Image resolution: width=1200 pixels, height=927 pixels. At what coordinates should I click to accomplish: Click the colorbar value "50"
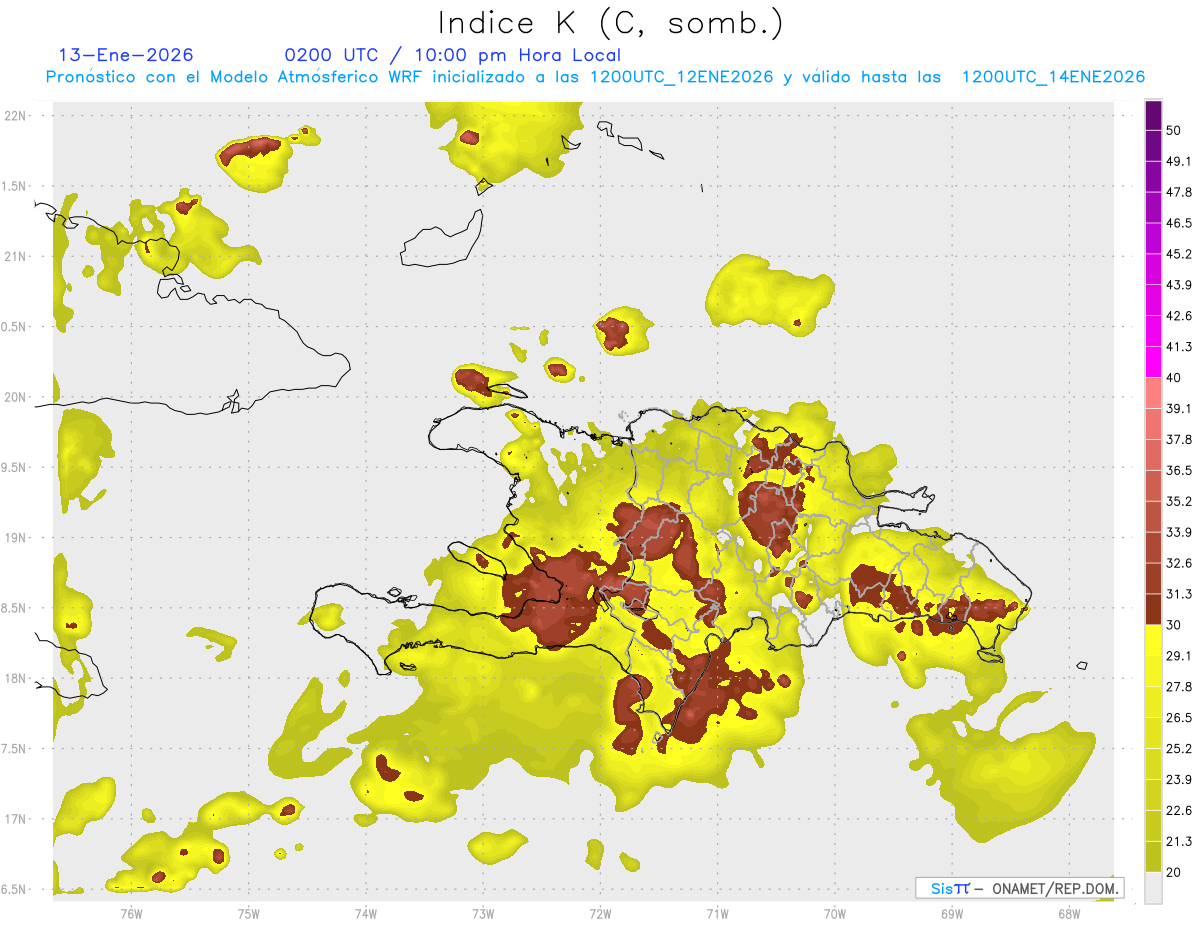[x=1174, y=130]
